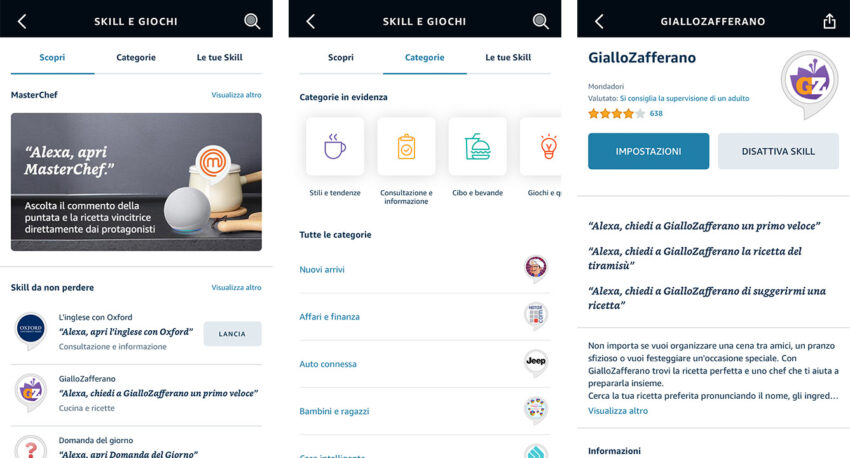This screenshot has height=458, width=850.
Task: Tap back arrow on GialloZafferano screen
Action: tap(599, 21)
